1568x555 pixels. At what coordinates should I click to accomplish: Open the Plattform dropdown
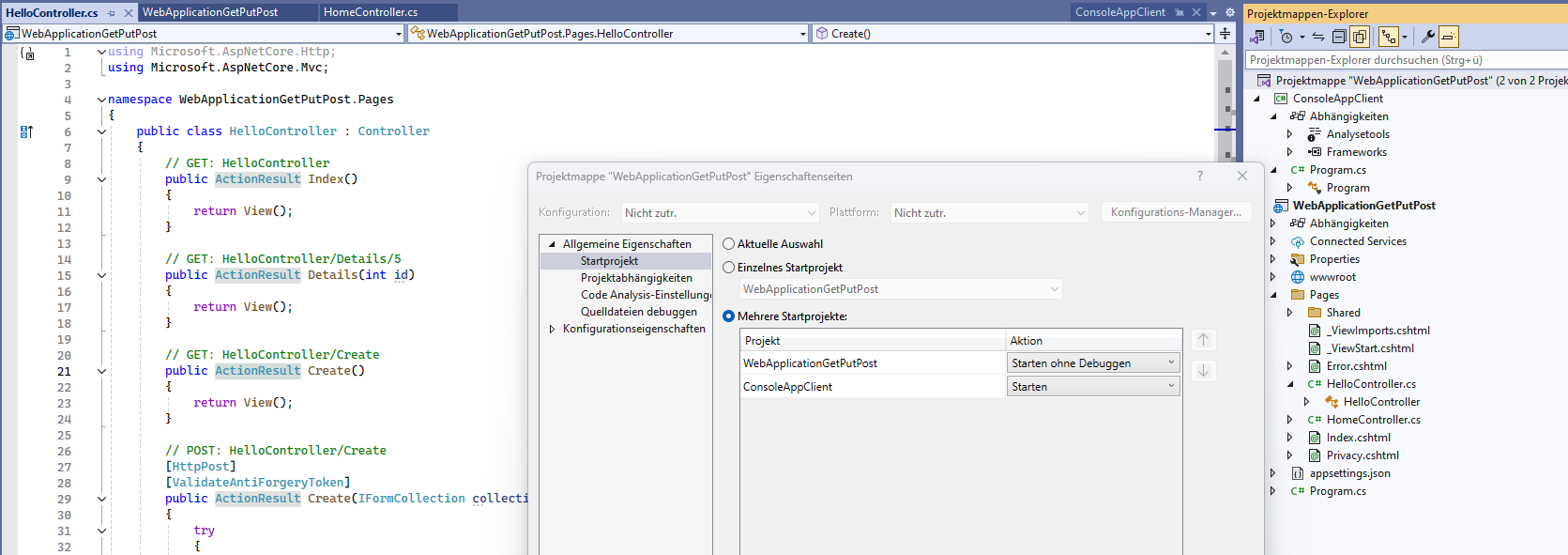point(989,213)
